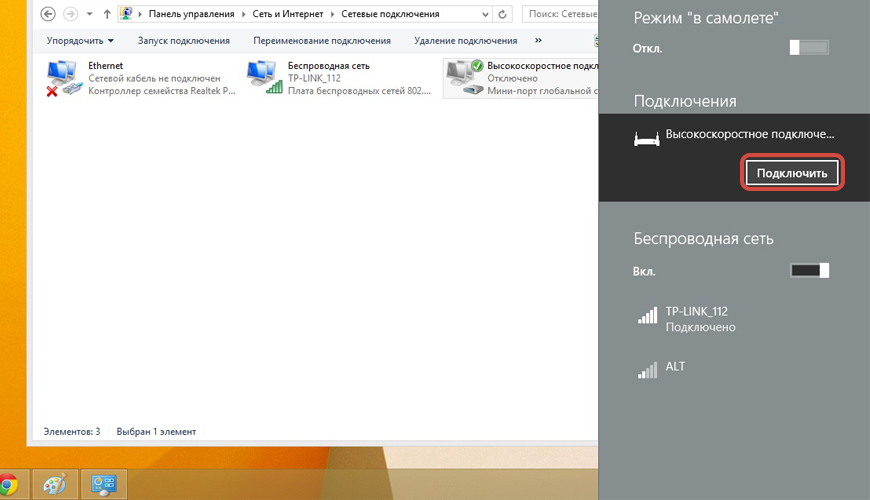Click Элементов: 3 in the status bar
The image size is (870, 500).
click(72, 431)
